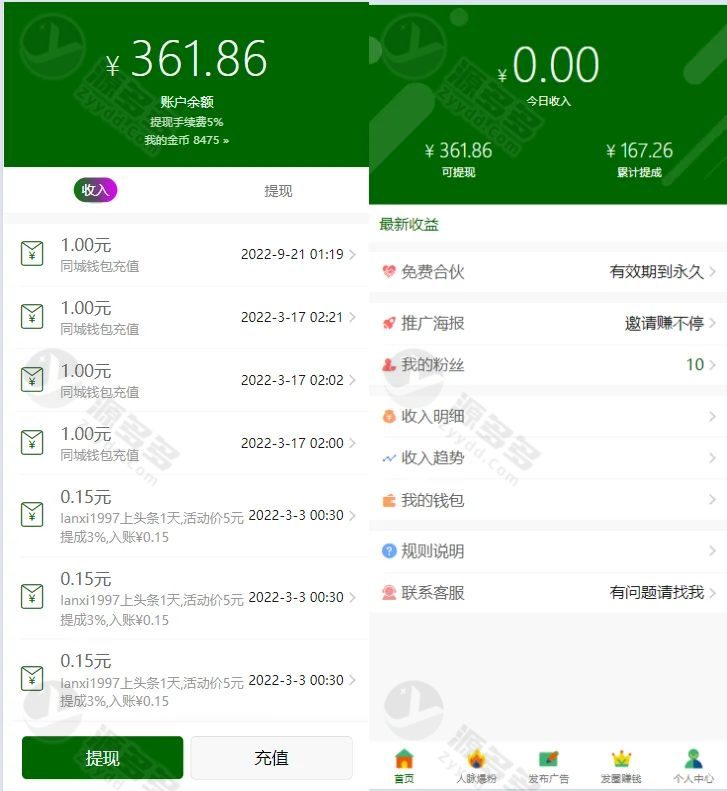Image resolution: width=727 pixels, height=791 pixels.
Task: Open 我的粉丝 count of 10
Action: 695,364
